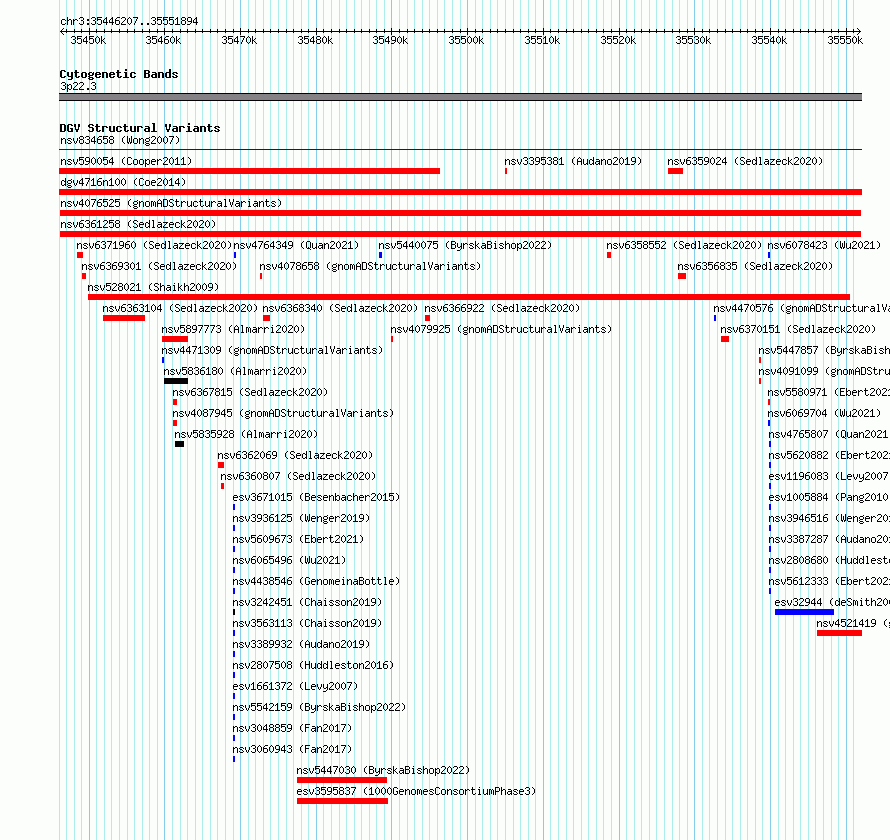Select the nsv6065496 (Wu2021) label
890x840 pixels.
coord(289,560)
